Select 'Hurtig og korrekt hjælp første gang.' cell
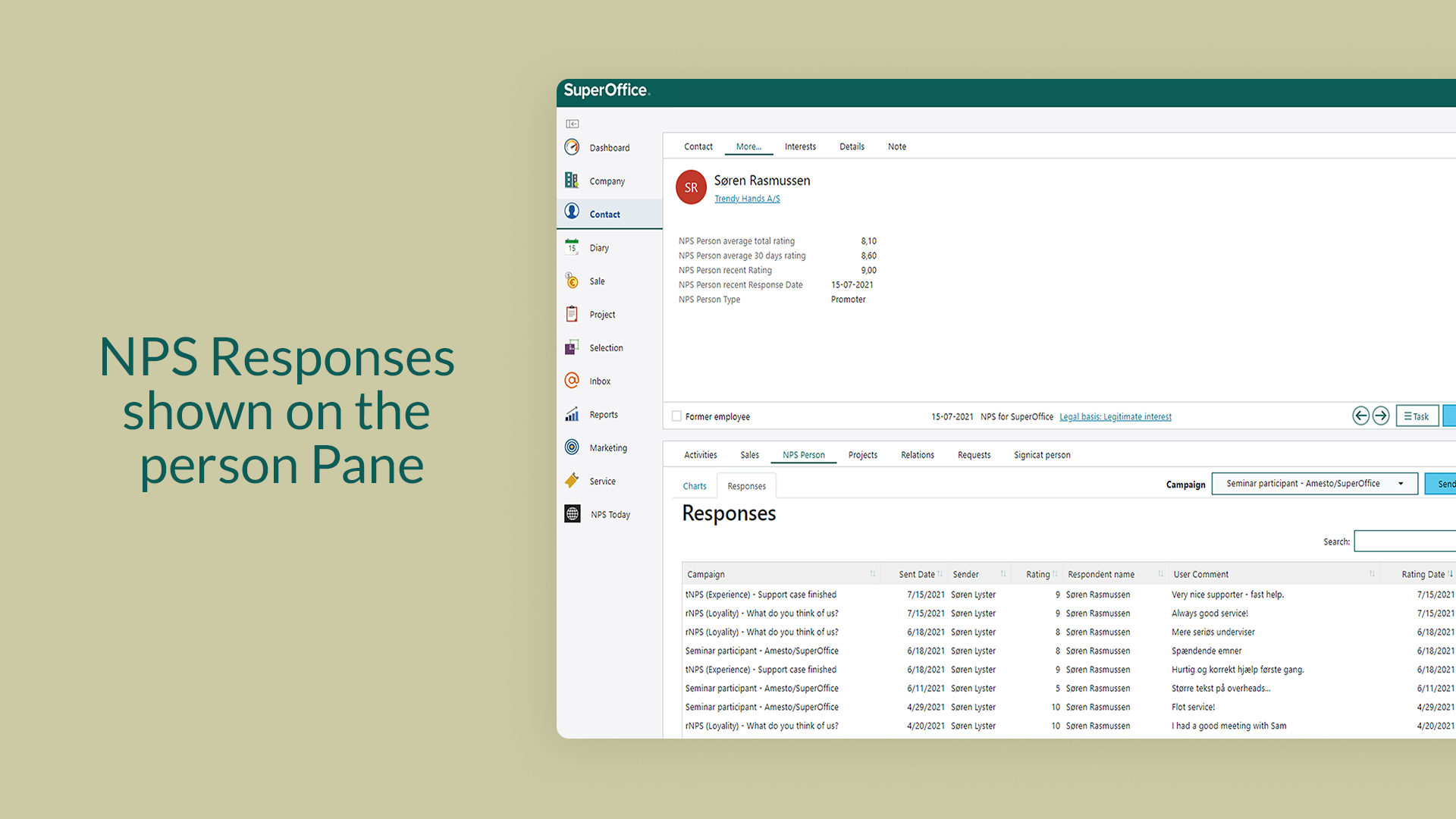The width and height of the screenshot is (1456, 819). (1238, 670)
